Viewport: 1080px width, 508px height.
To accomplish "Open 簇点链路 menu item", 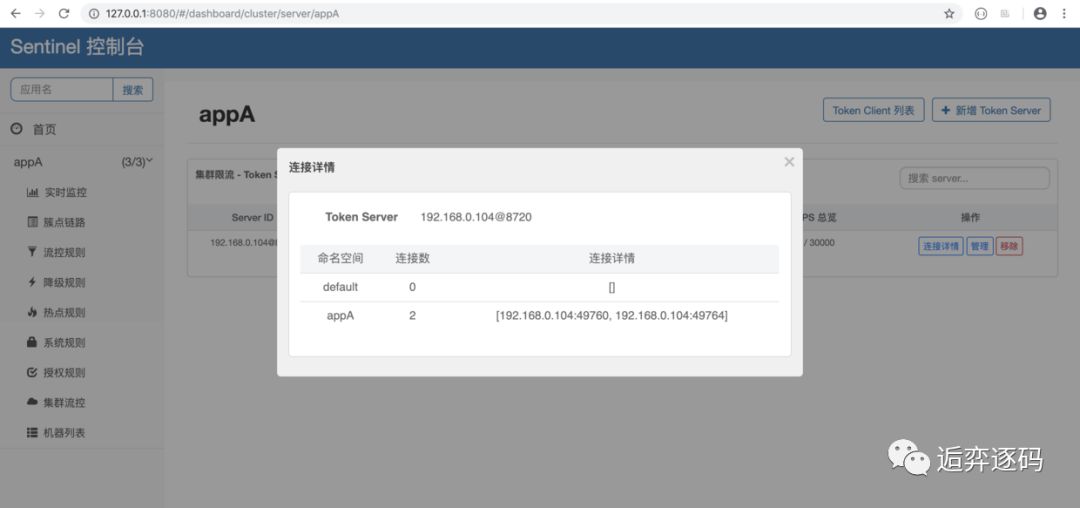I will click(x=65, y=222).
